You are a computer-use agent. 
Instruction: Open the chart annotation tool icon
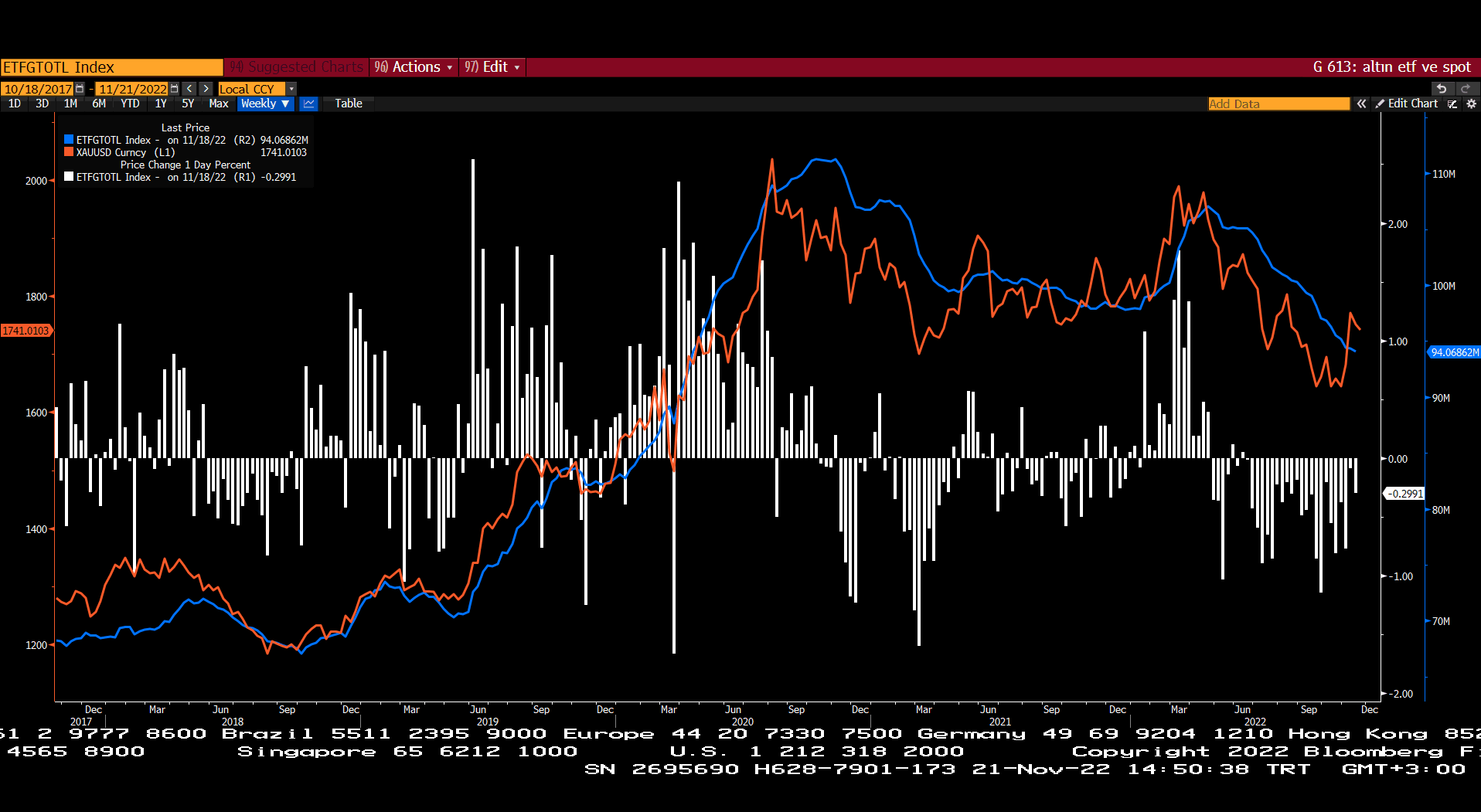1452,104
